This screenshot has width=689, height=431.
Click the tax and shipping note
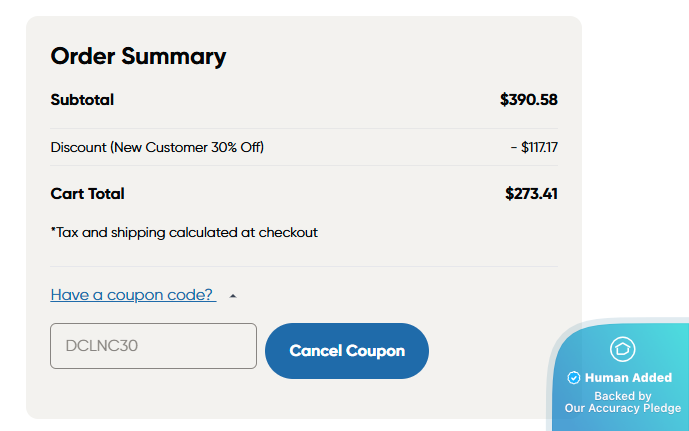tap(186, 233)
